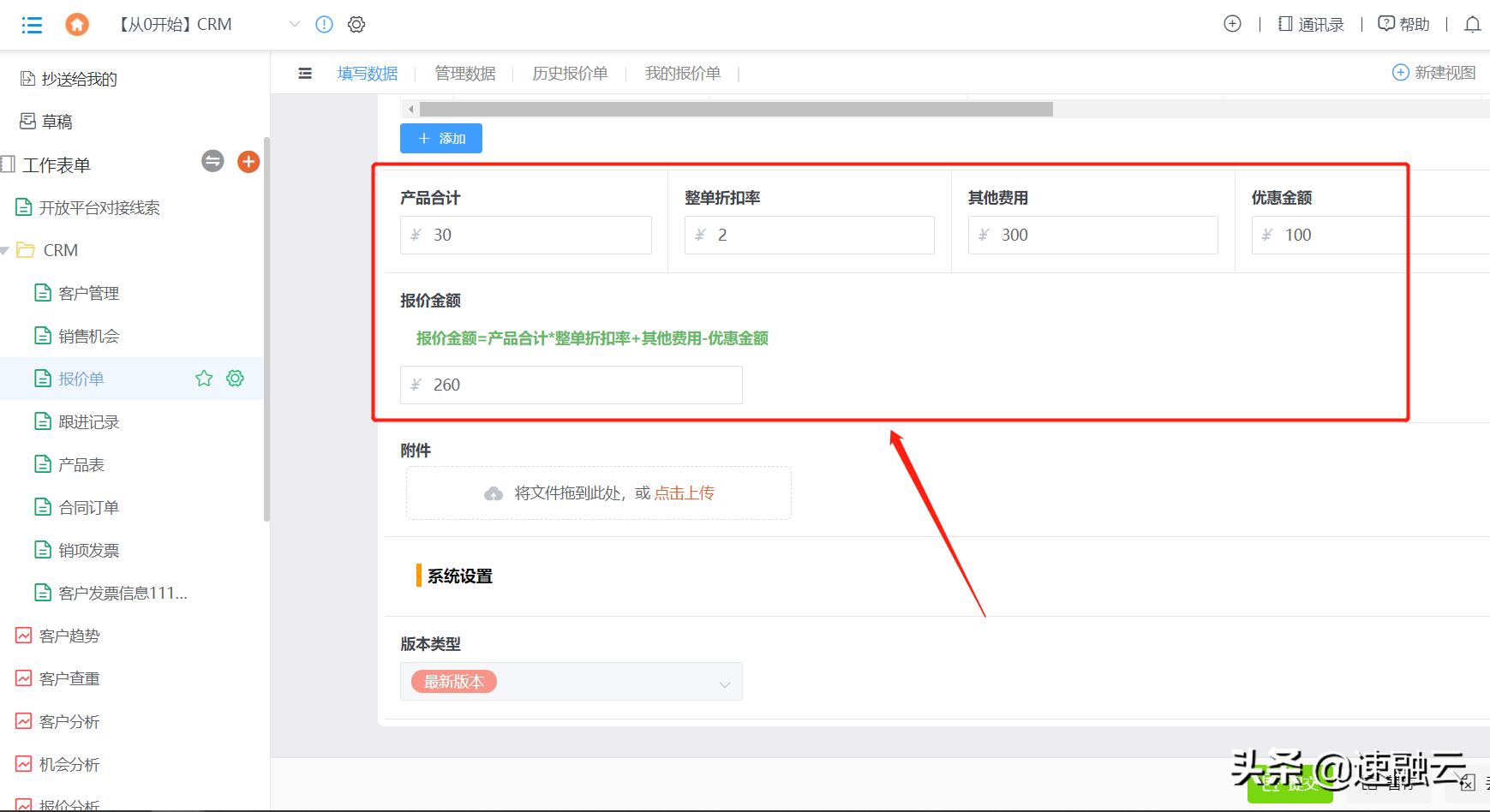This screenshot has height=812, width=1490.
Task: Toggle the star favorite on 报价单
Action: 203,378
